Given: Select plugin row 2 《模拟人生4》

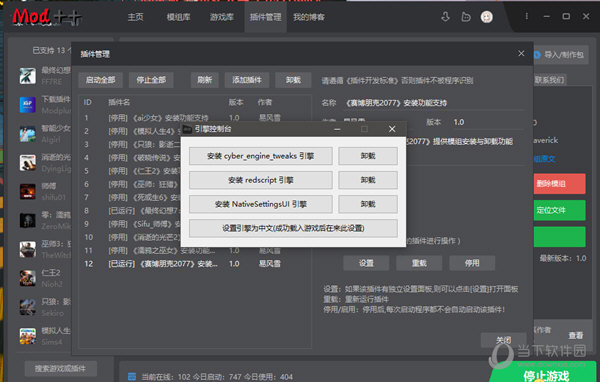Looking at the screenshot, I should [x=195, y=131].
